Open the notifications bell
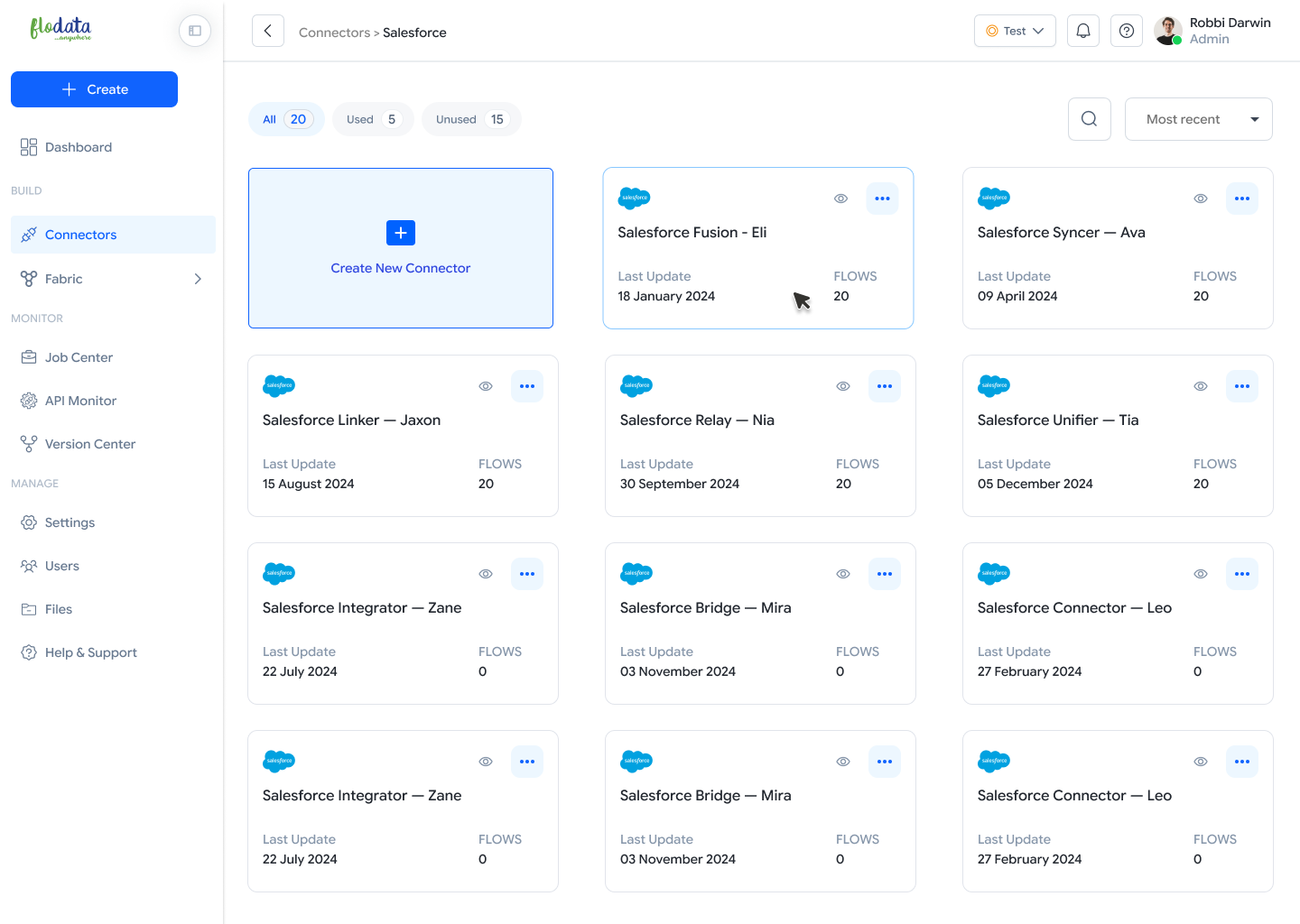 (x=1083, y=31)
